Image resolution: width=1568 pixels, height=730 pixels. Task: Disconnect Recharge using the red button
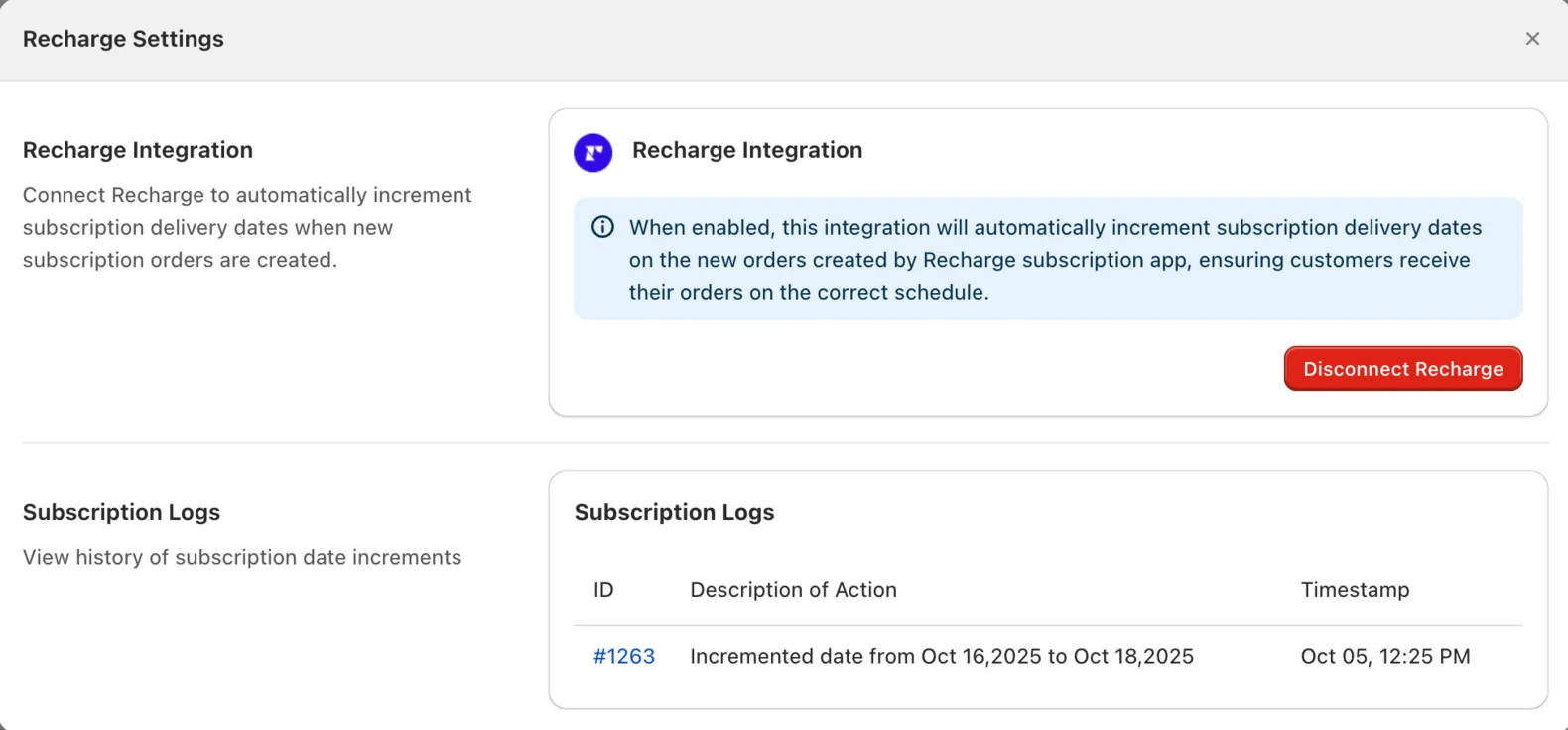pyautogui.click(x=1402, y=369)
